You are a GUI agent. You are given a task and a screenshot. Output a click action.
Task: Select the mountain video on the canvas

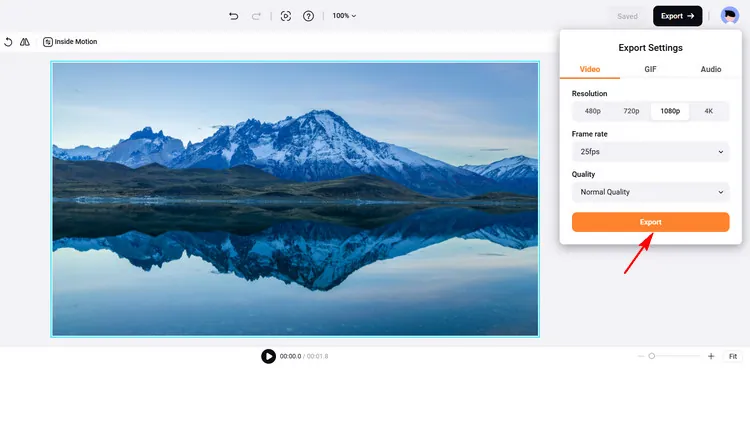[x=295, y=199]
